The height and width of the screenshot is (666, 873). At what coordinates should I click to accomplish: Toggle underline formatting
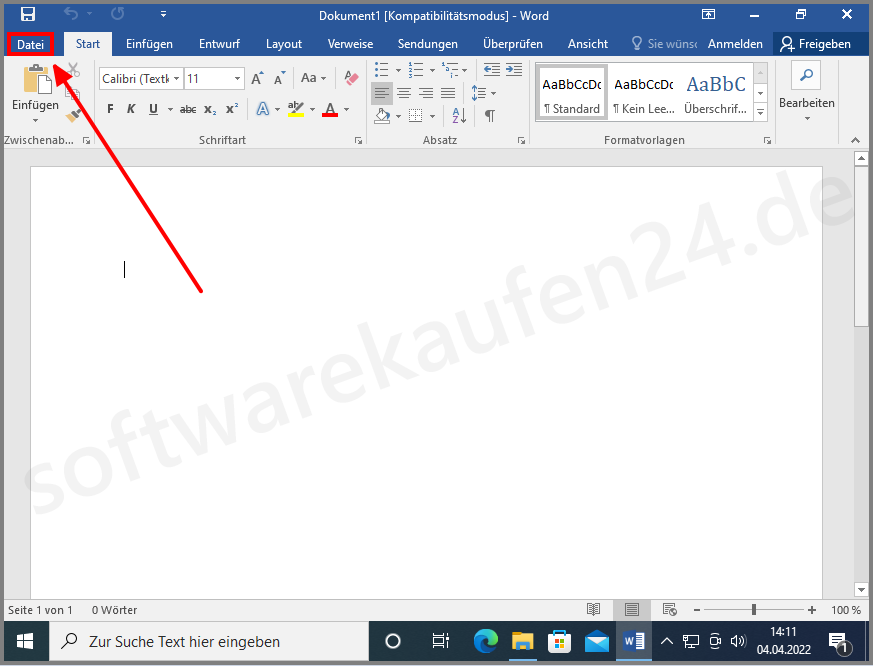pyautogui.click(x=151, y=109)
